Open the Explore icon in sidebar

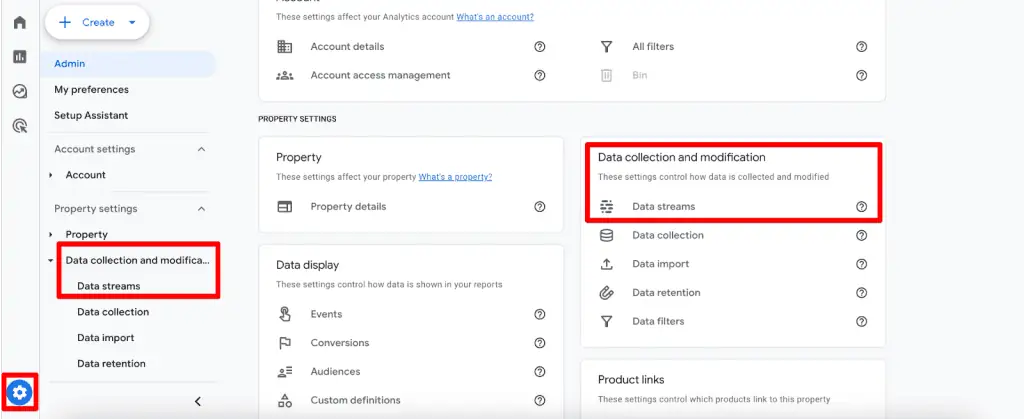[20, 91]
